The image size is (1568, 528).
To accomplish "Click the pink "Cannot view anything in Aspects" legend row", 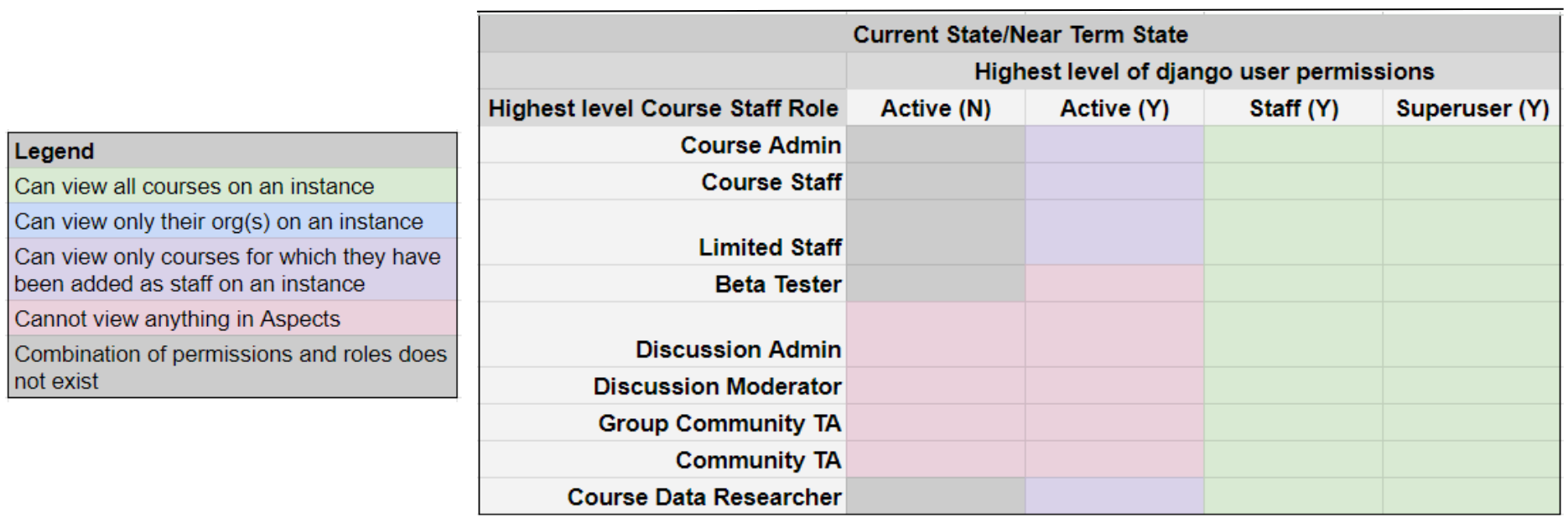I will coord(178,318).
